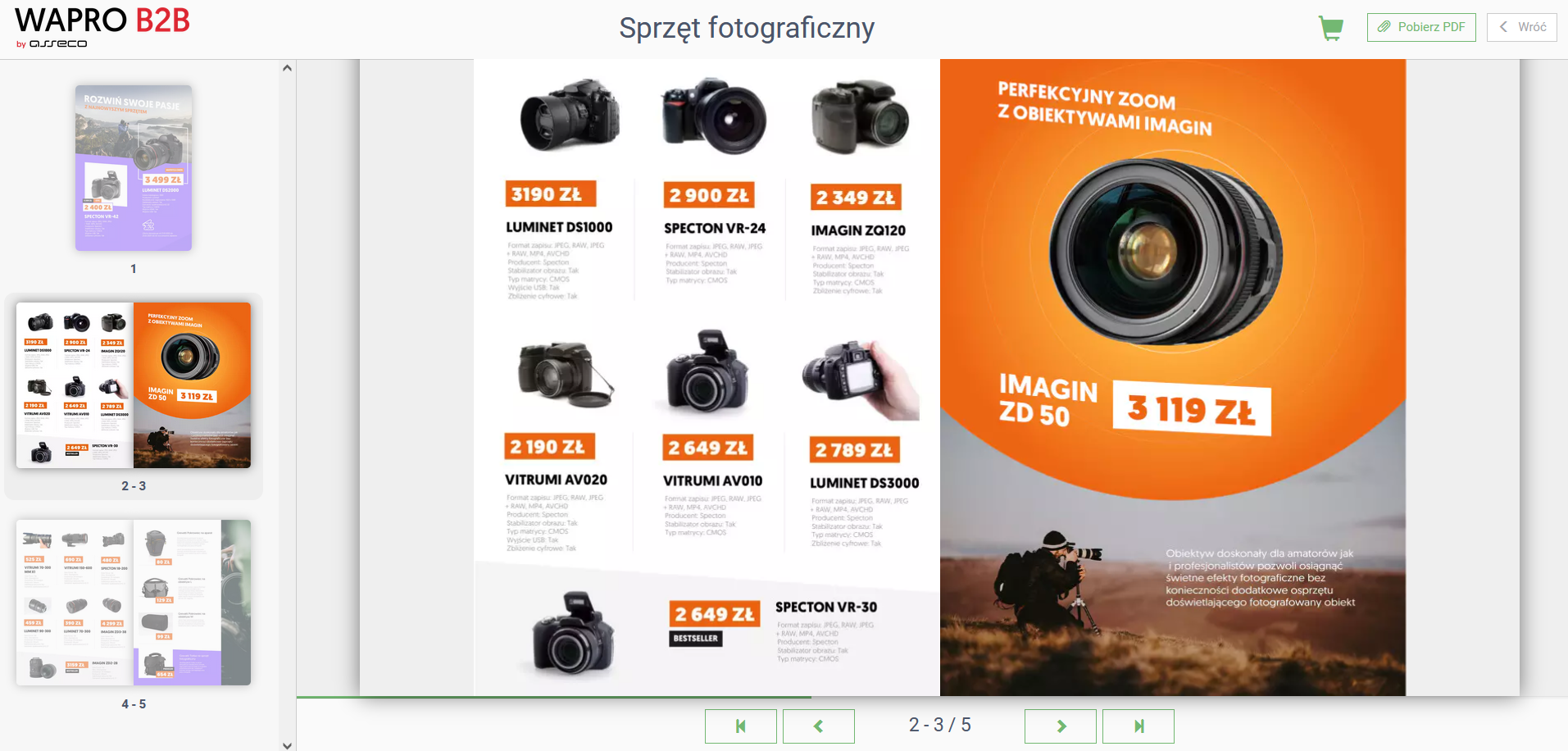Select page 1 thumbnail

coord(134,168)
